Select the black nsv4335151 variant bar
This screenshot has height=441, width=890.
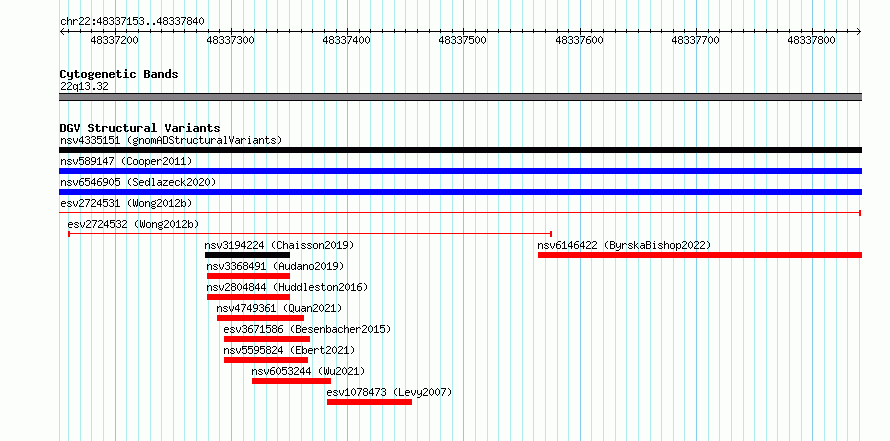tap(460, 150)
